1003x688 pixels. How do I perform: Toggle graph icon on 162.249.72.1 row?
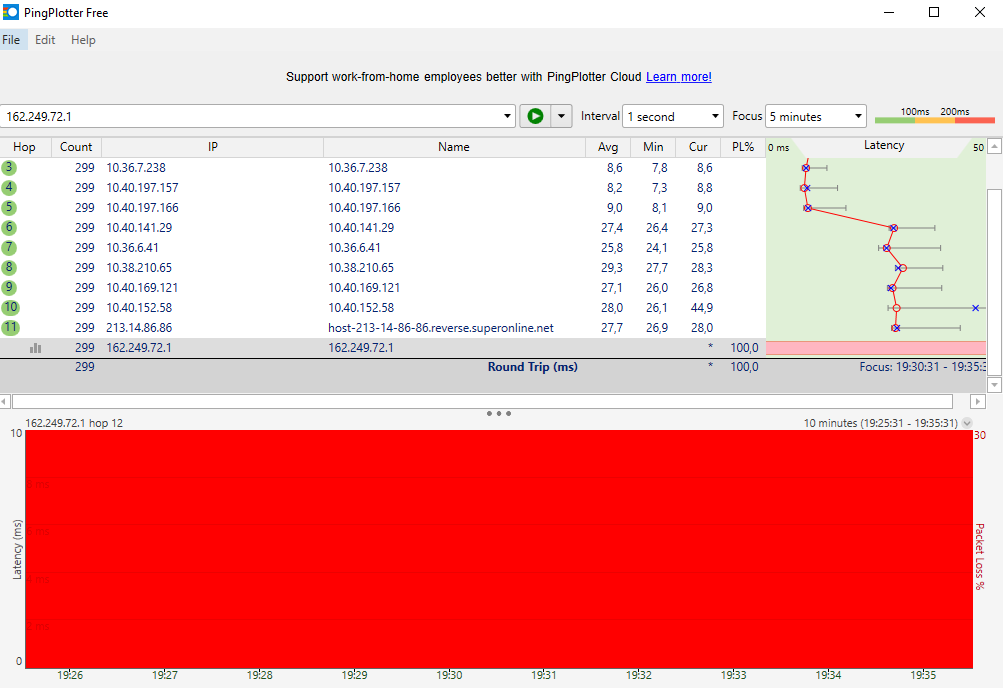pos(35,348)
